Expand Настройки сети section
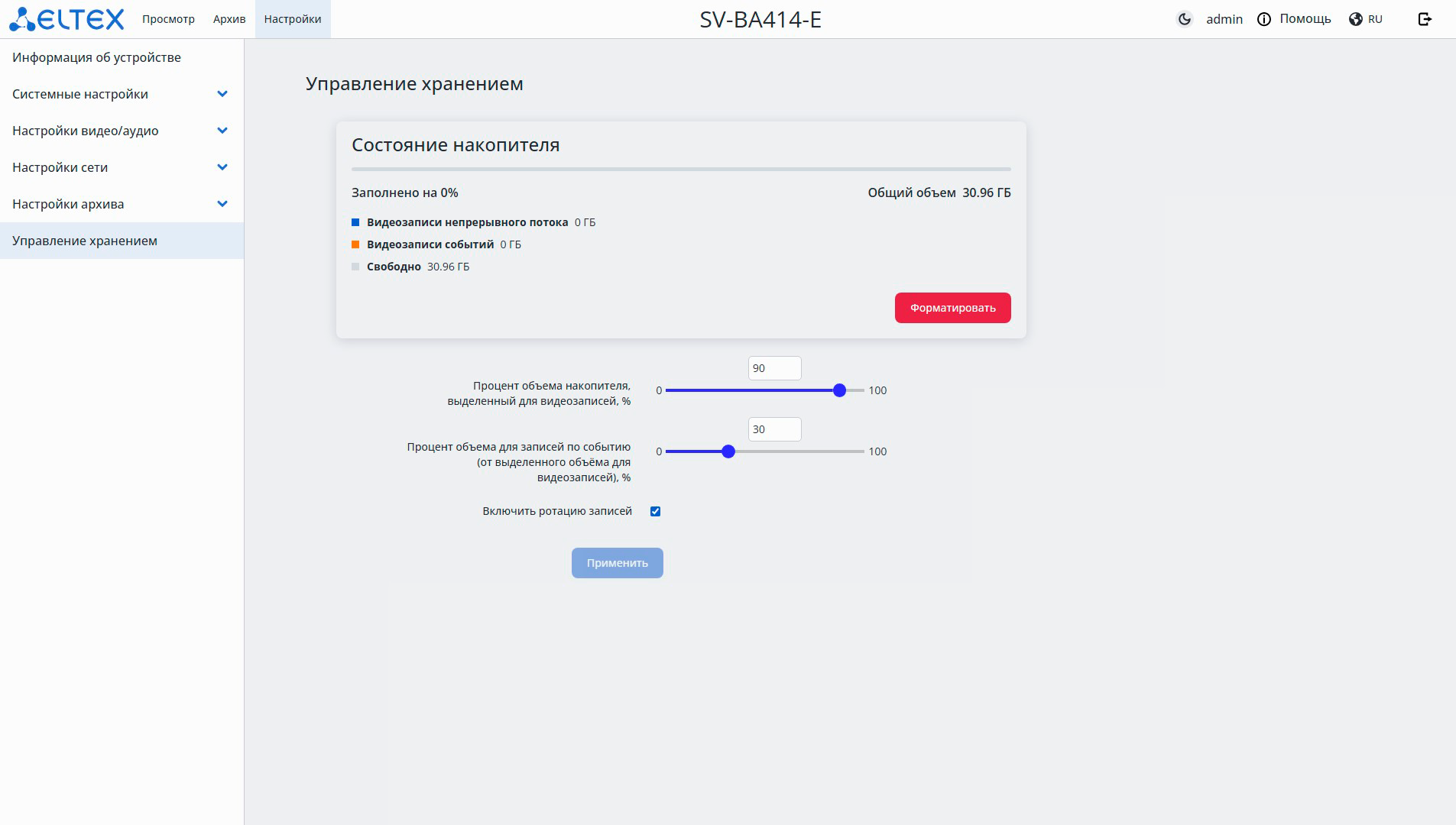Image resolution: width=1456 pixels, height=825 pixels. (222, 167)
